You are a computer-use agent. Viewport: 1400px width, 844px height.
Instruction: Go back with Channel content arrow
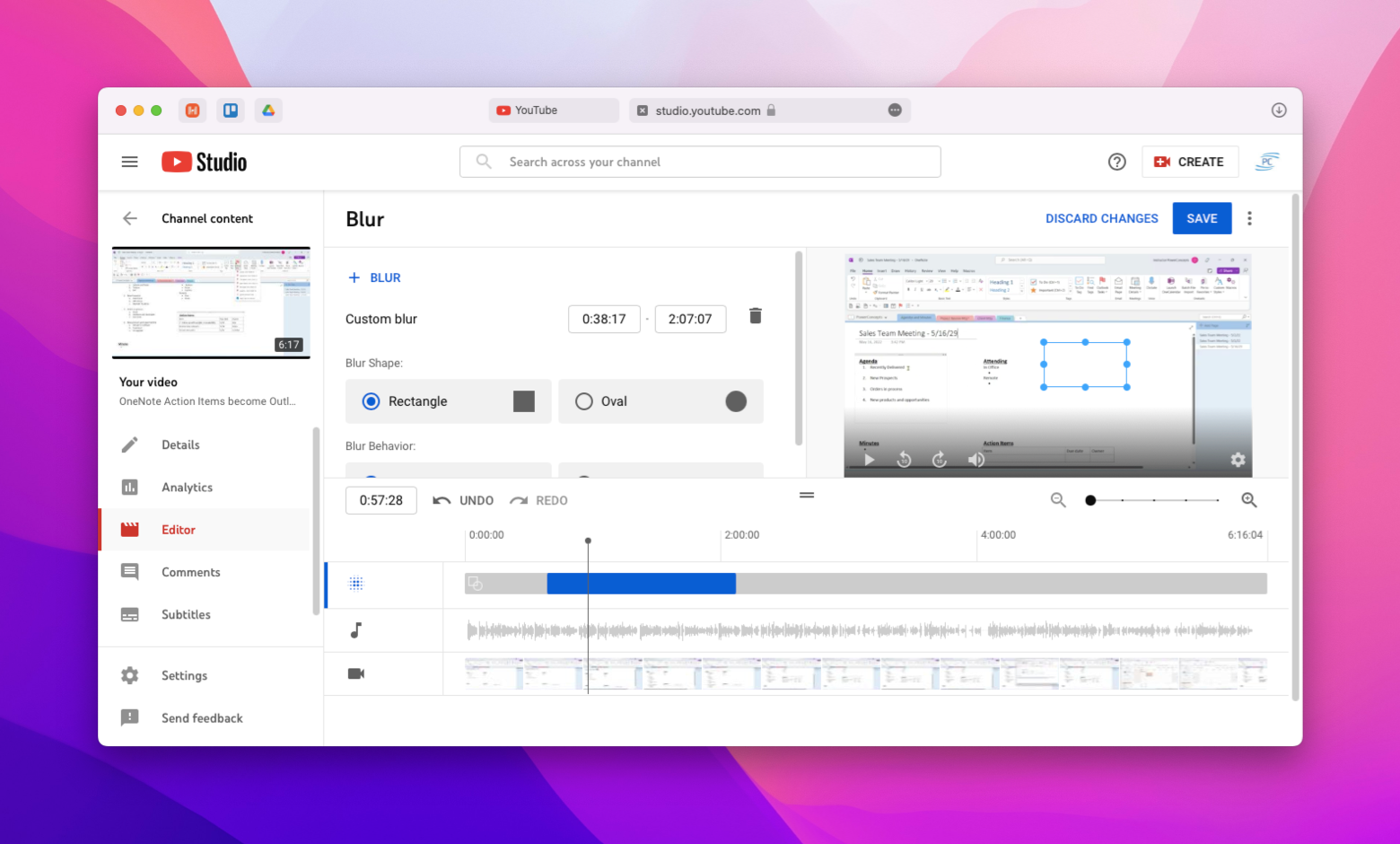point(130,218)
